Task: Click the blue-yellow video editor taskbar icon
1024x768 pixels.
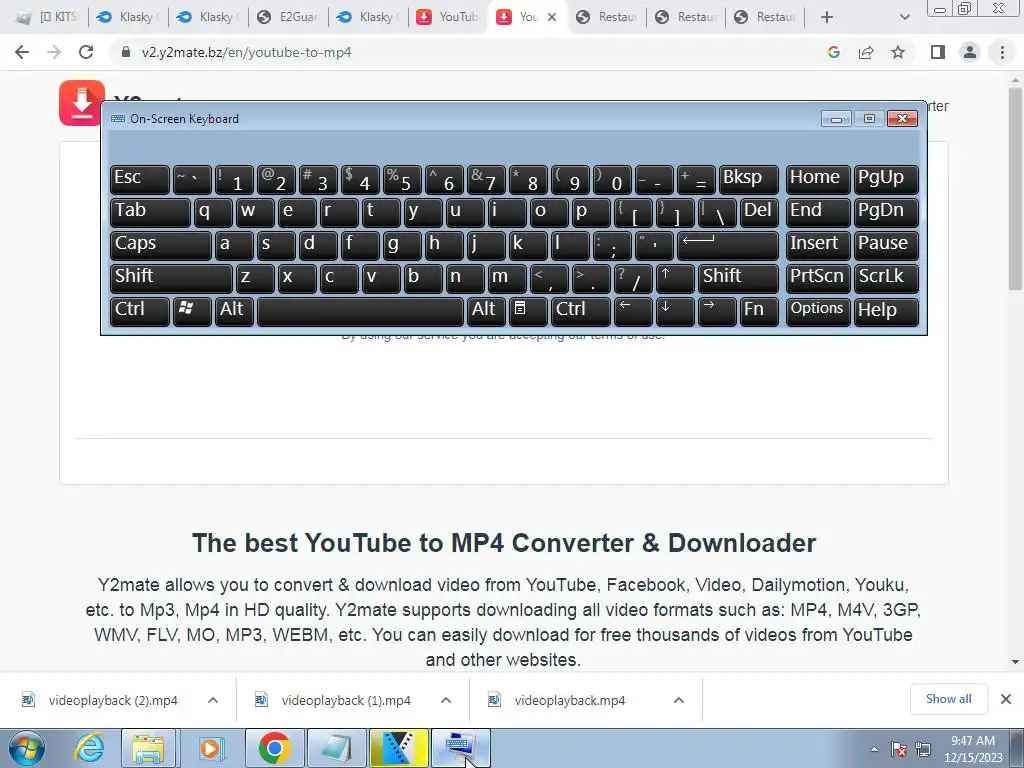Action: [399, 748]
